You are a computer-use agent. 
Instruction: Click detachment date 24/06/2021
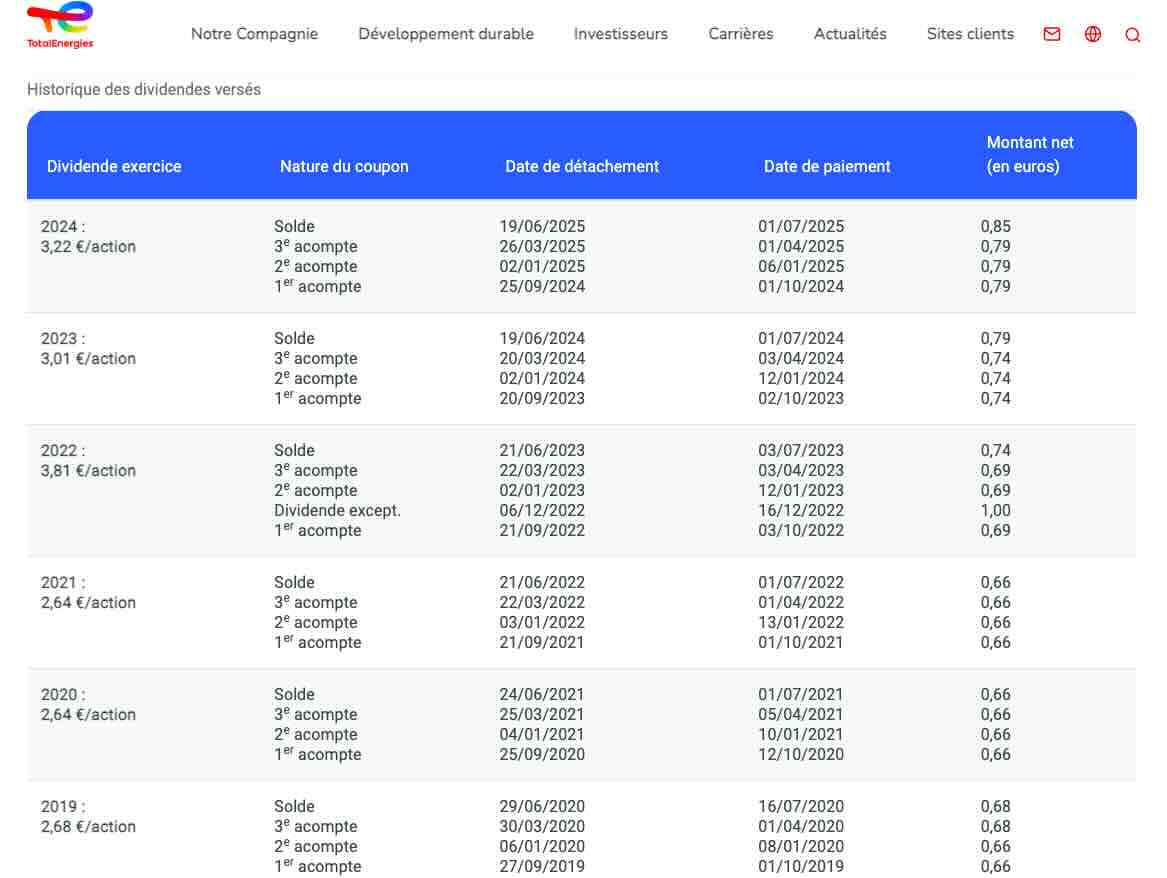pyautogui.click(x=542, y=694)
